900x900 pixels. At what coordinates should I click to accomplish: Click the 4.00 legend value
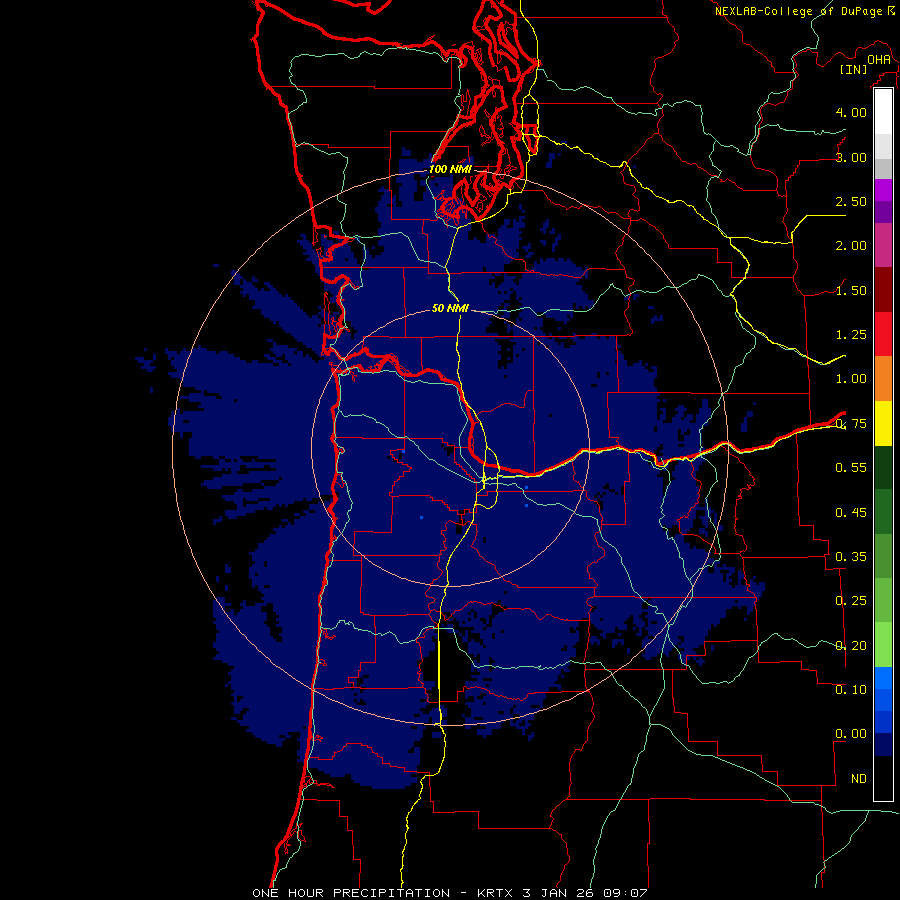click(x=851, y=112)
